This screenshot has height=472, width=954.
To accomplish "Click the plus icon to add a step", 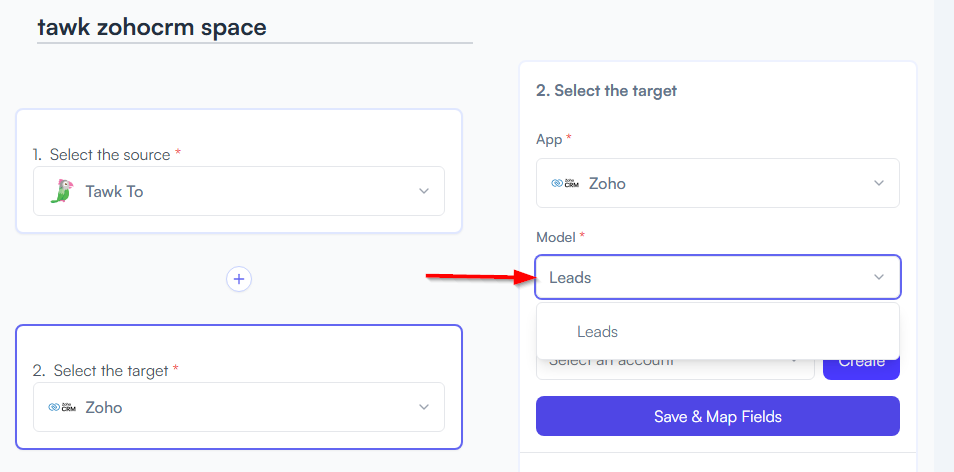I will click(x=239, y=279).
